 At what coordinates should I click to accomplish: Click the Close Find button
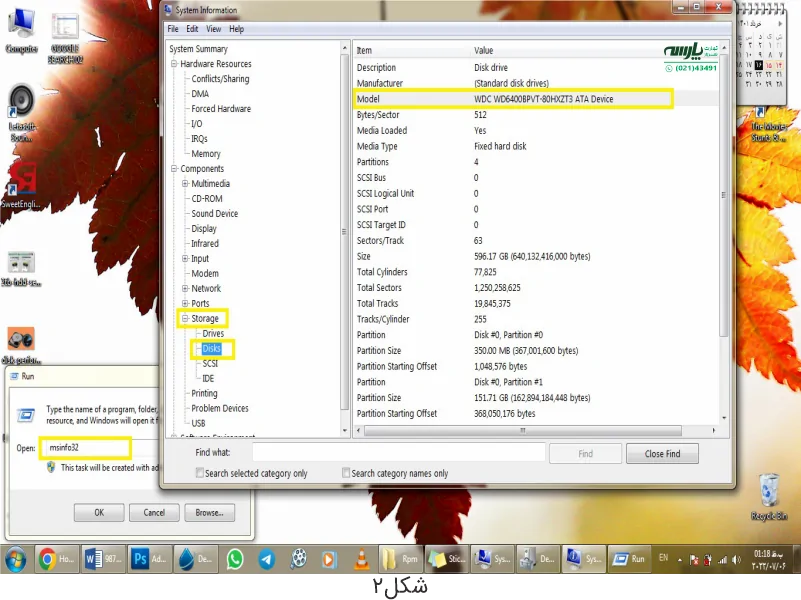pyautogui.click(x=662, y=453)
